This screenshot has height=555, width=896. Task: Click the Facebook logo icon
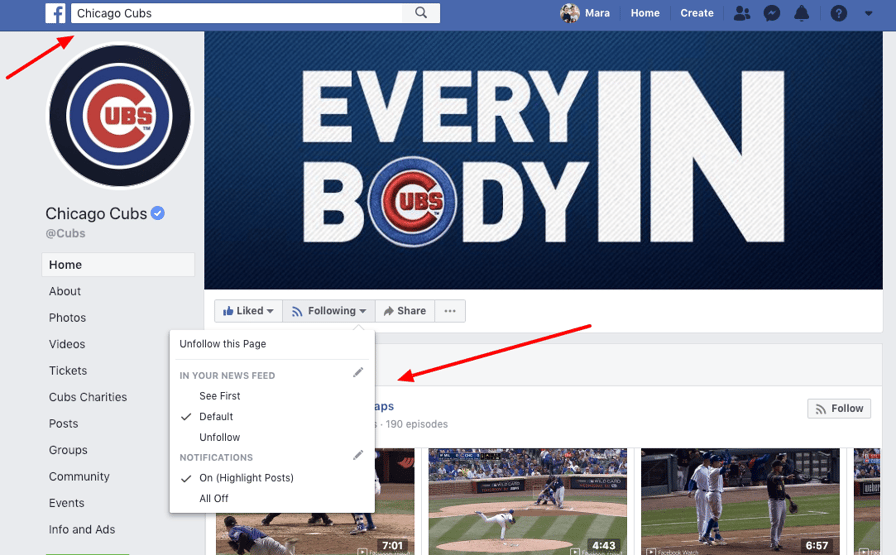tap(55, 13)
